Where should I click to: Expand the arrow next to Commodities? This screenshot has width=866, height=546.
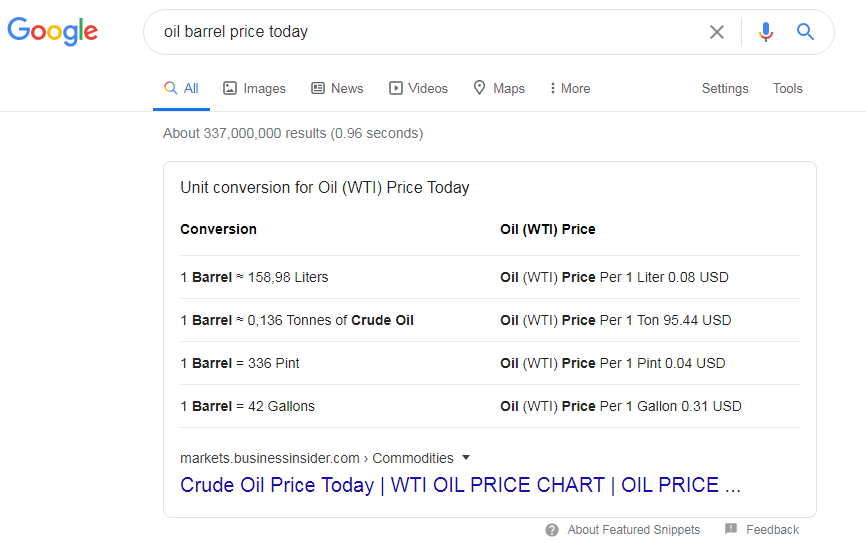(x=465, y=458)
